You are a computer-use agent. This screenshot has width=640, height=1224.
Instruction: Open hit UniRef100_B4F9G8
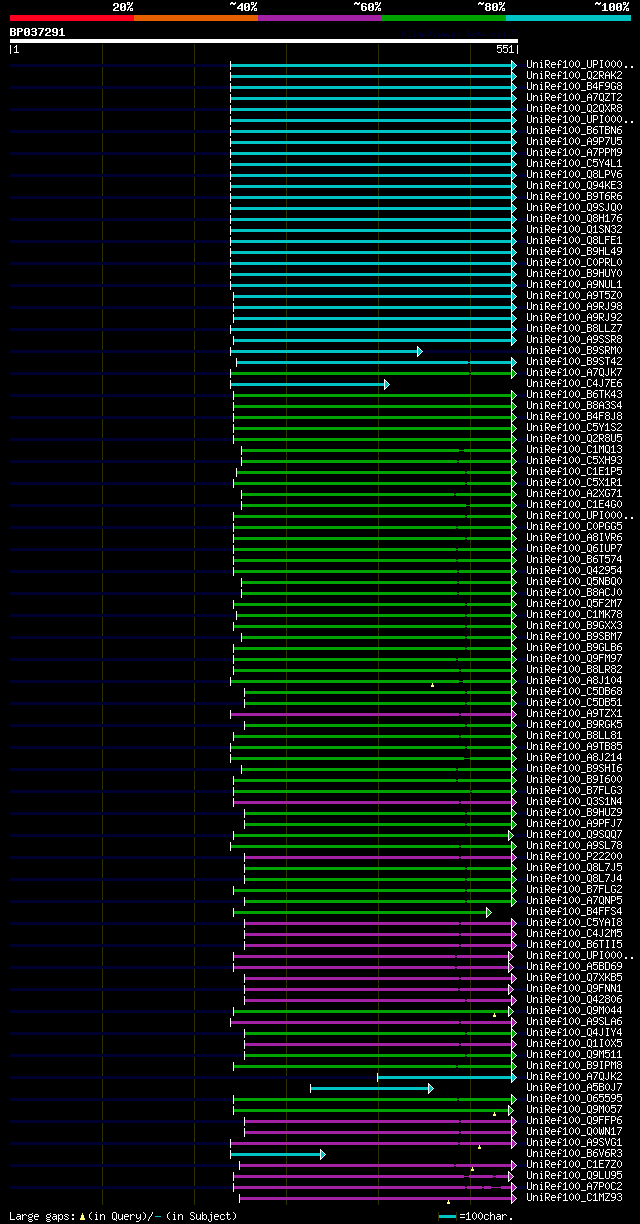(574, 86)
